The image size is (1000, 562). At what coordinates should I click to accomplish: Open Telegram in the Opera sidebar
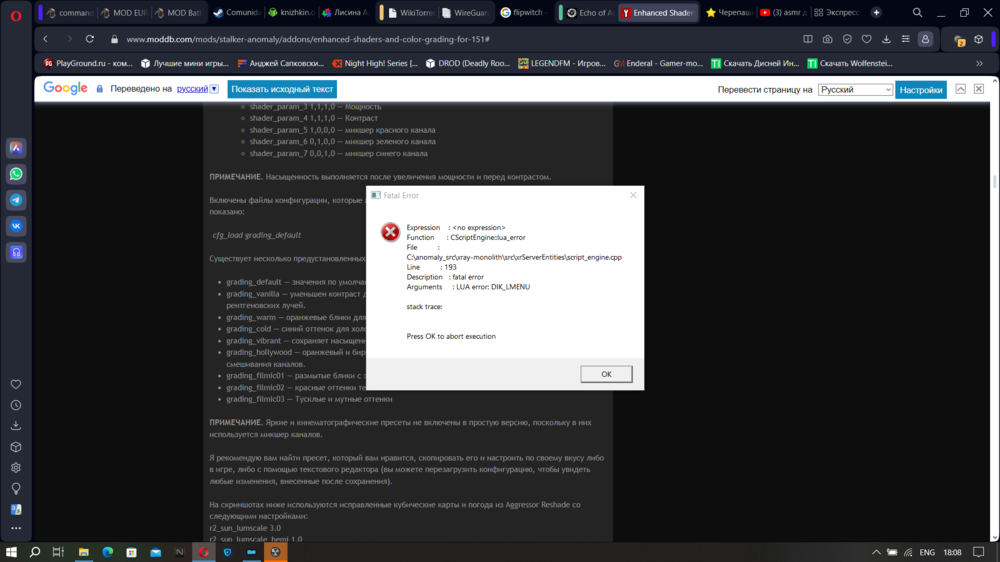(x=16, y=200)
